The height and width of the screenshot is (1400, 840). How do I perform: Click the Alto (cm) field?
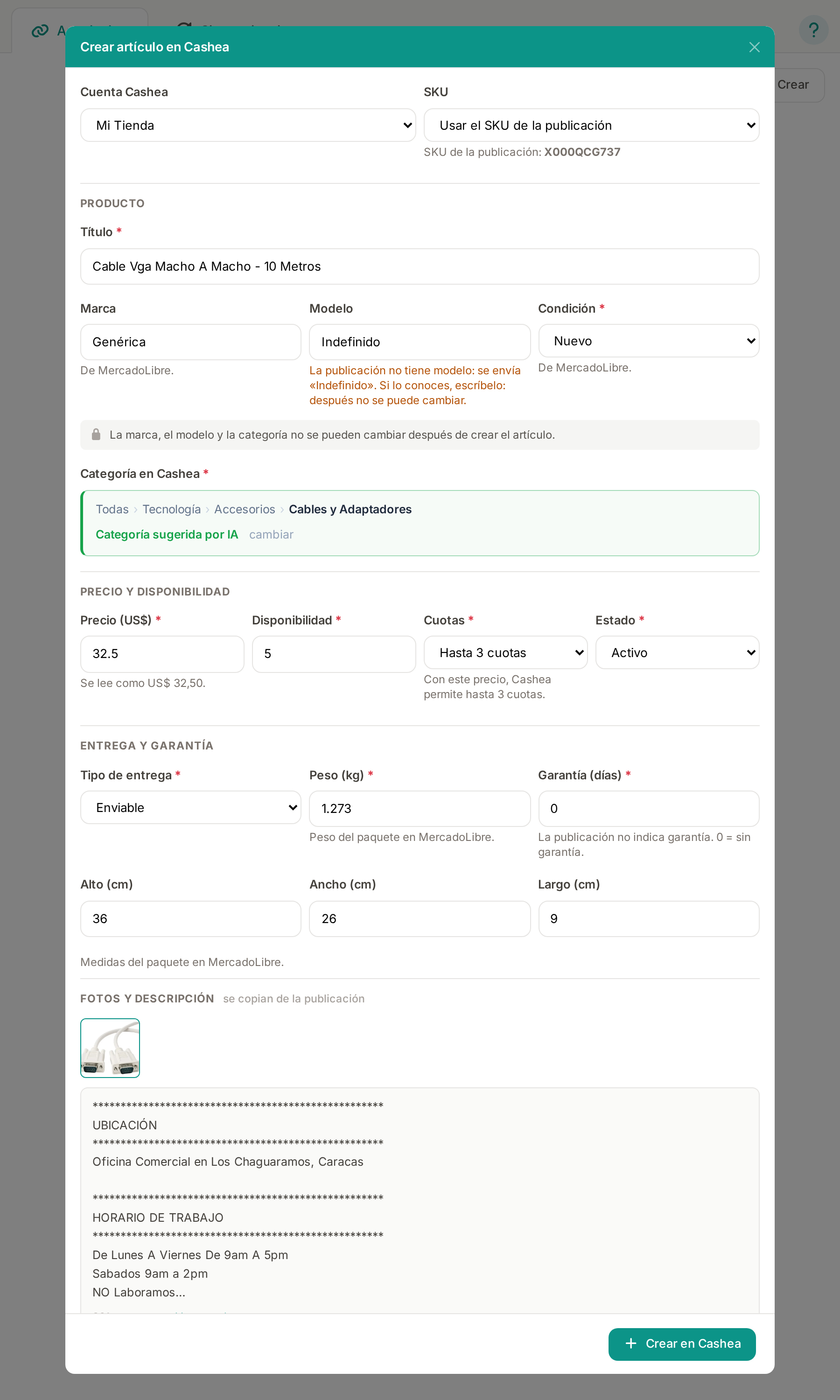191,919
